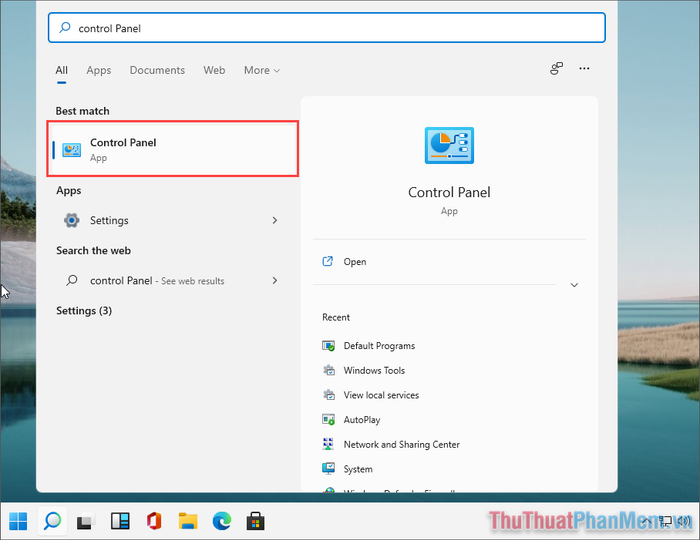Click the Network and Sharing Center icon
This screenshot has width=700, height=540.
pos(328,444)
